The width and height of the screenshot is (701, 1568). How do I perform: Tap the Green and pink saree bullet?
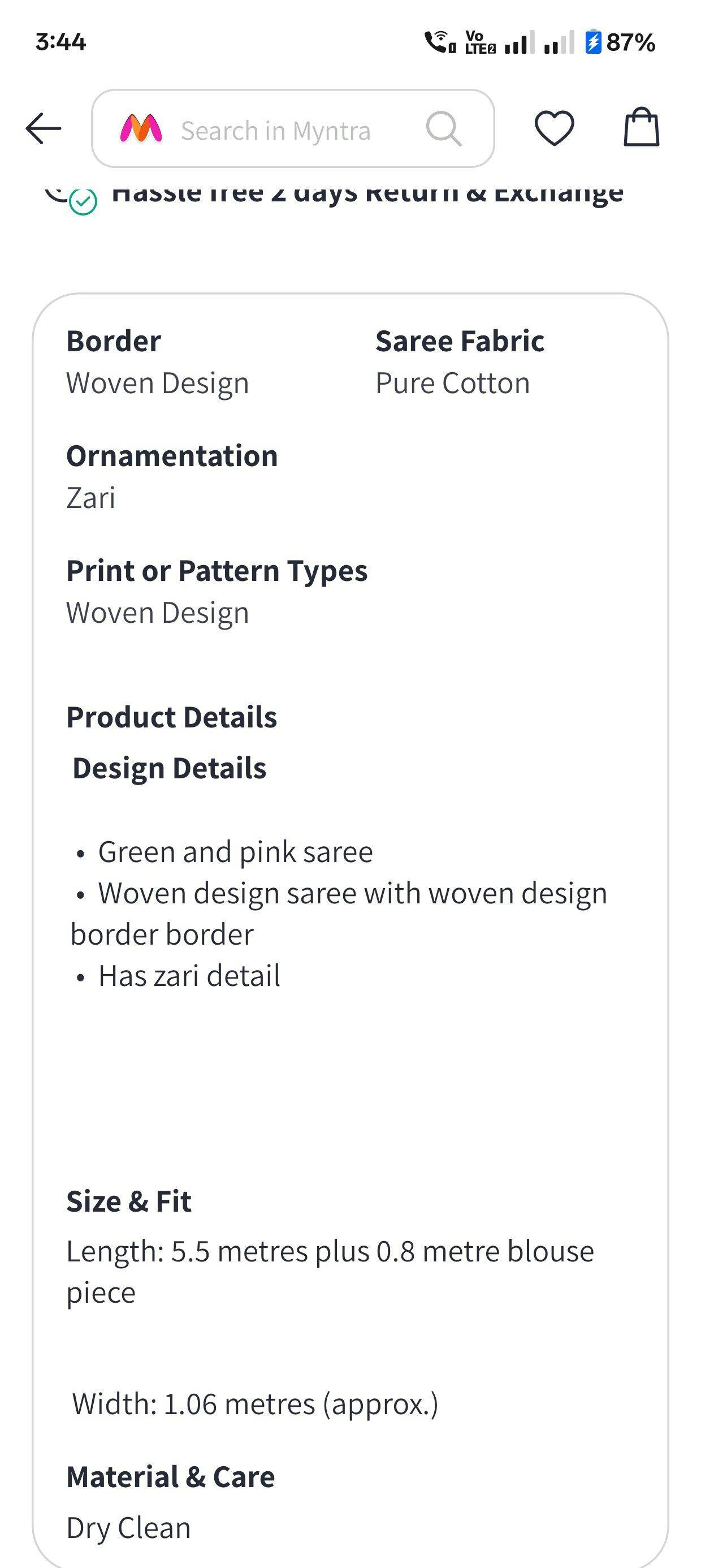coord(236,851)
